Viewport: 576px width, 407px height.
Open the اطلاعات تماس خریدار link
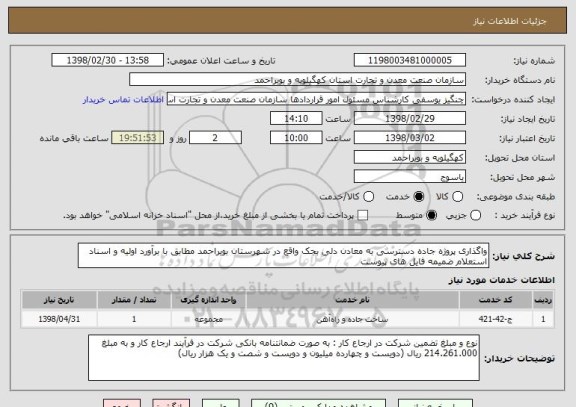tap(123, 100)
